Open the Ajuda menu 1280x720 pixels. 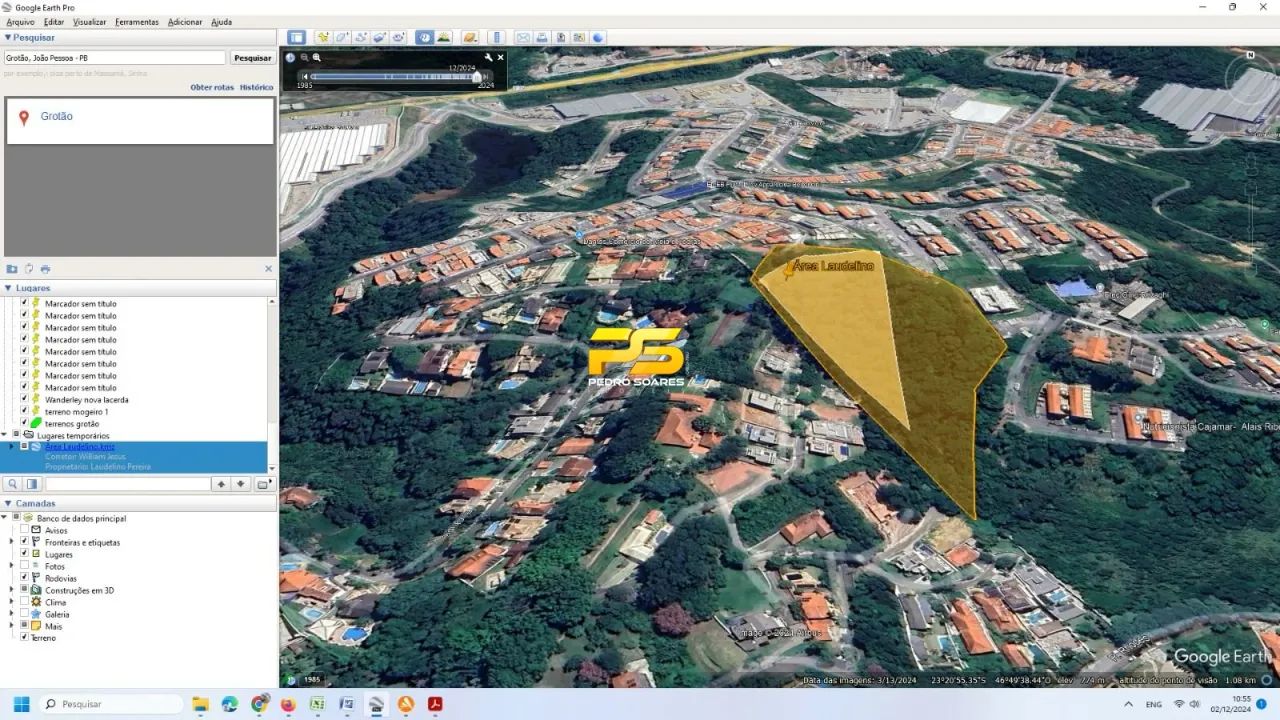221,22
